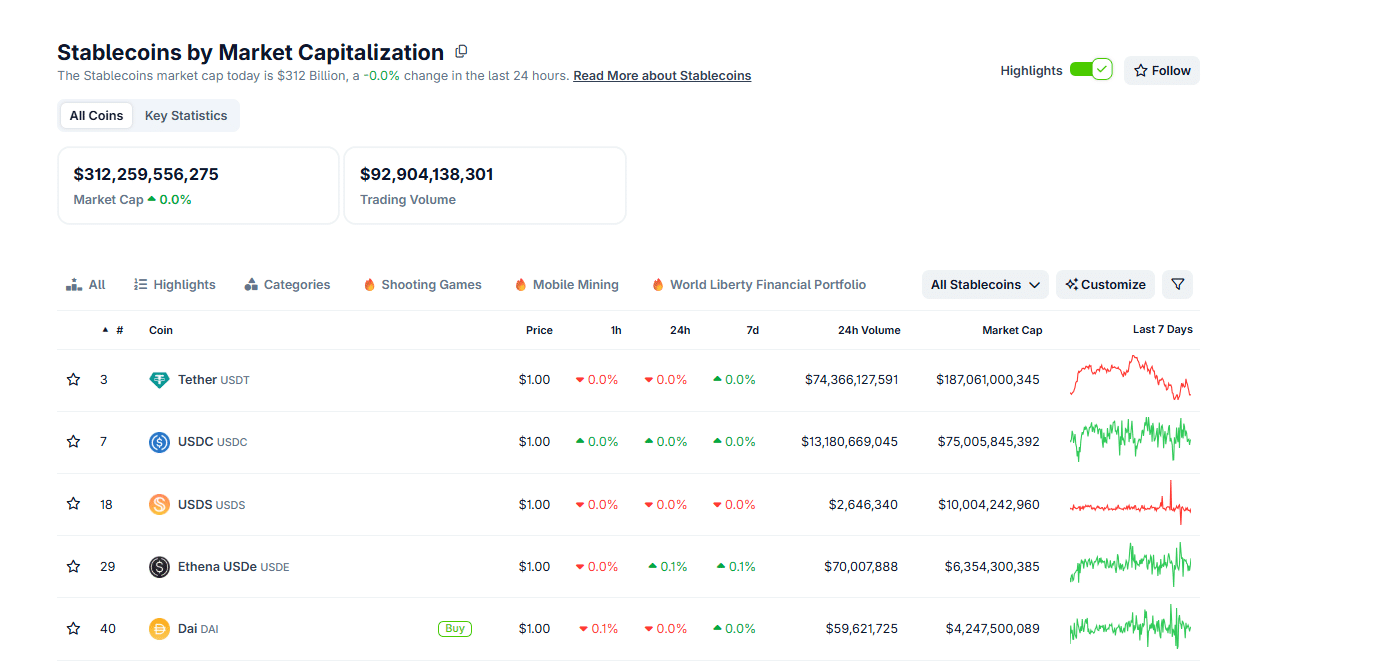Image resolution: width=1393 pixels, height=664 pixels.
Task: Click the USDS coin logo
Action: [x=160, y=504]
